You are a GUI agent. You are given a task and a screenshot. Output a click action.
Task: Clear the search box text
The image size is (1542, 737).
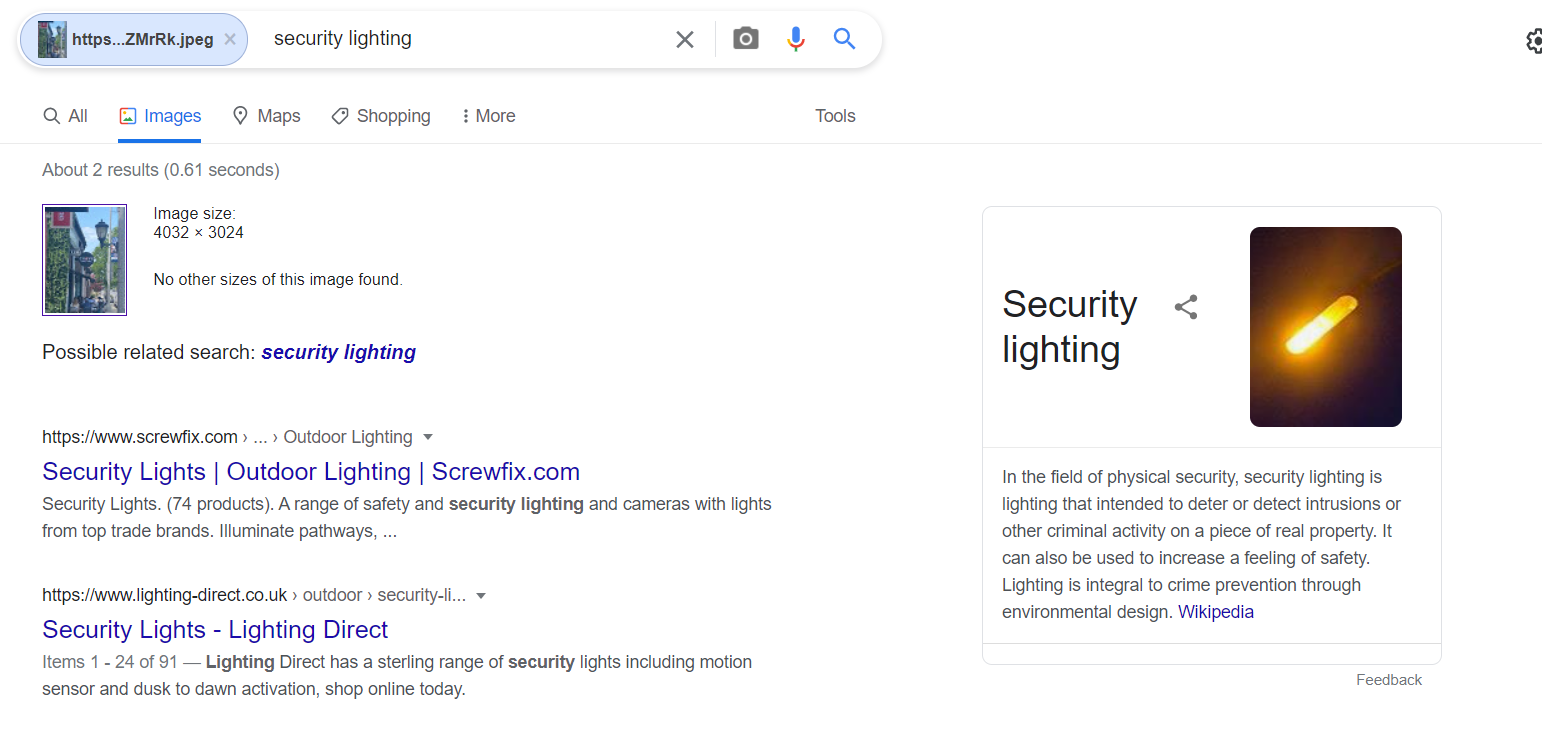coord(685,40)
